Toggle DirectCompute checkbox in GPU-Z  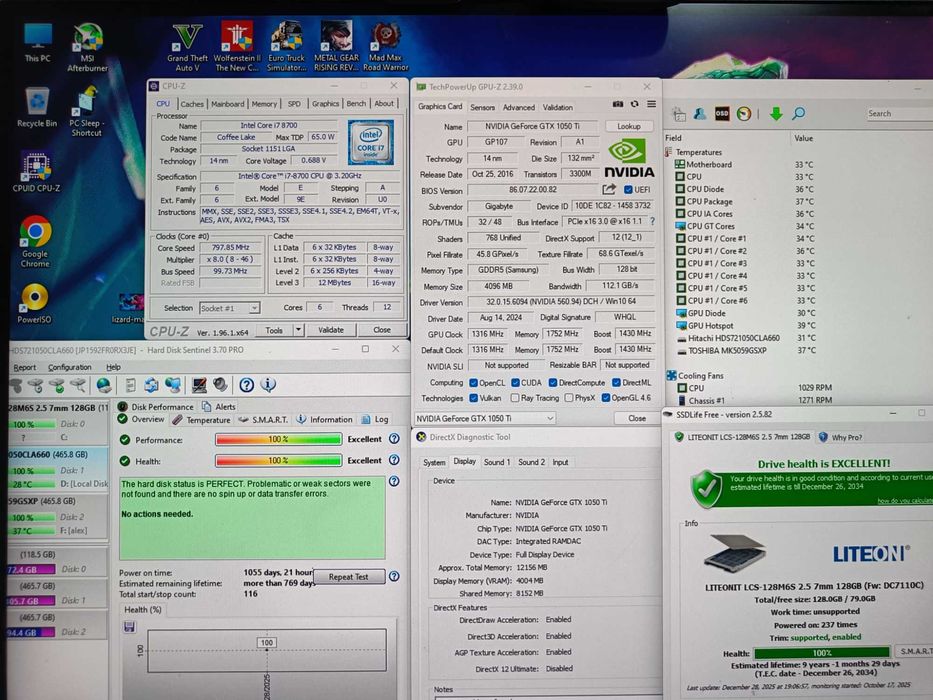tap(553, 383)
